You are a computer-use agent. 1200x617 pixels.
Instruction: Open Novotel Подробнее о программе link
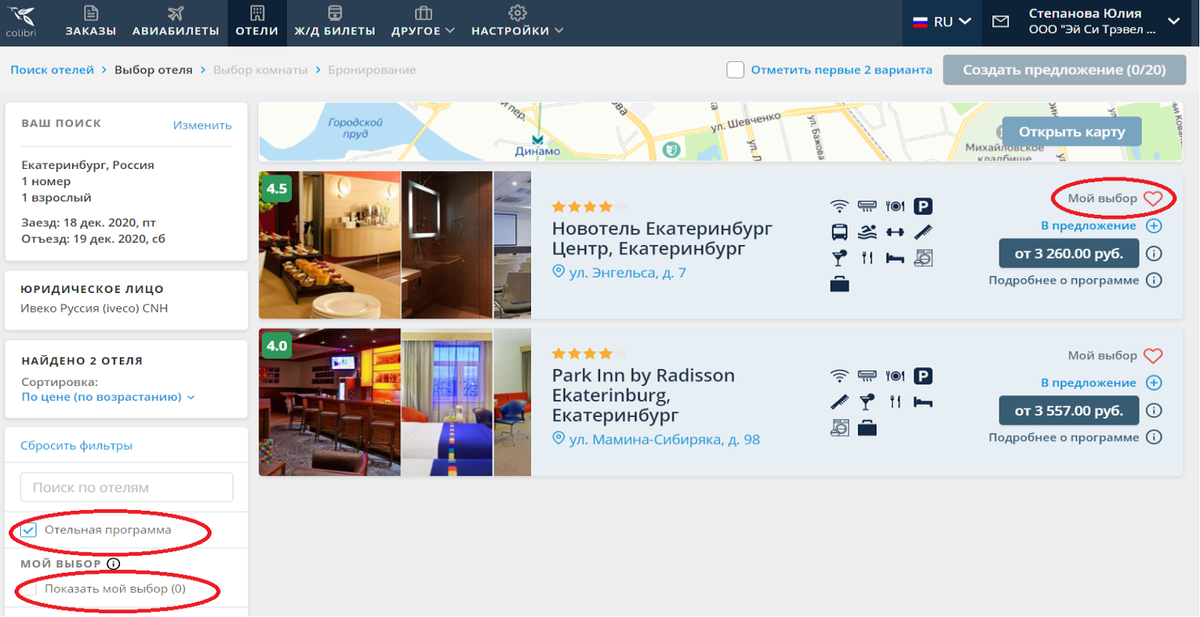click(1064, 280)
